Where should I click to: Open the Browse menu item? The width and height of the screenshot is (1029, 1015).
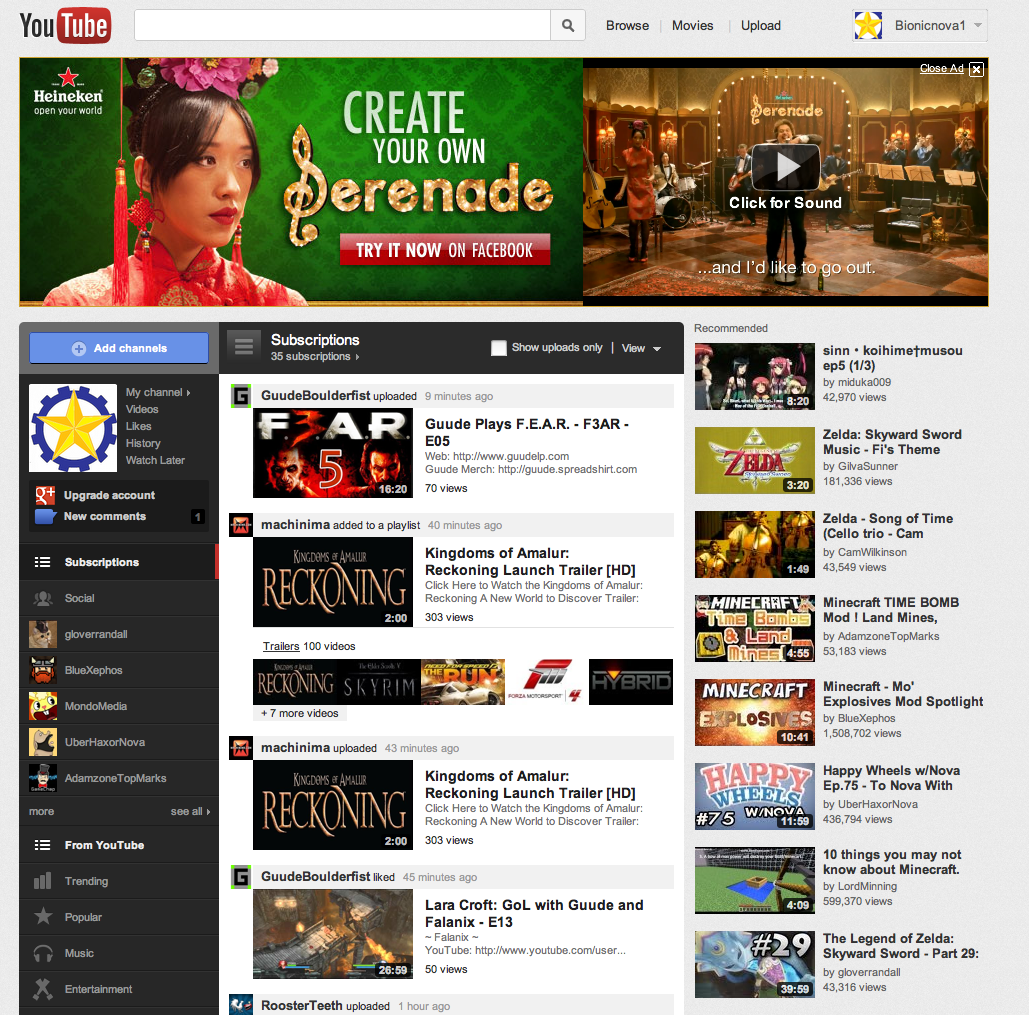(x=627, y=26)
